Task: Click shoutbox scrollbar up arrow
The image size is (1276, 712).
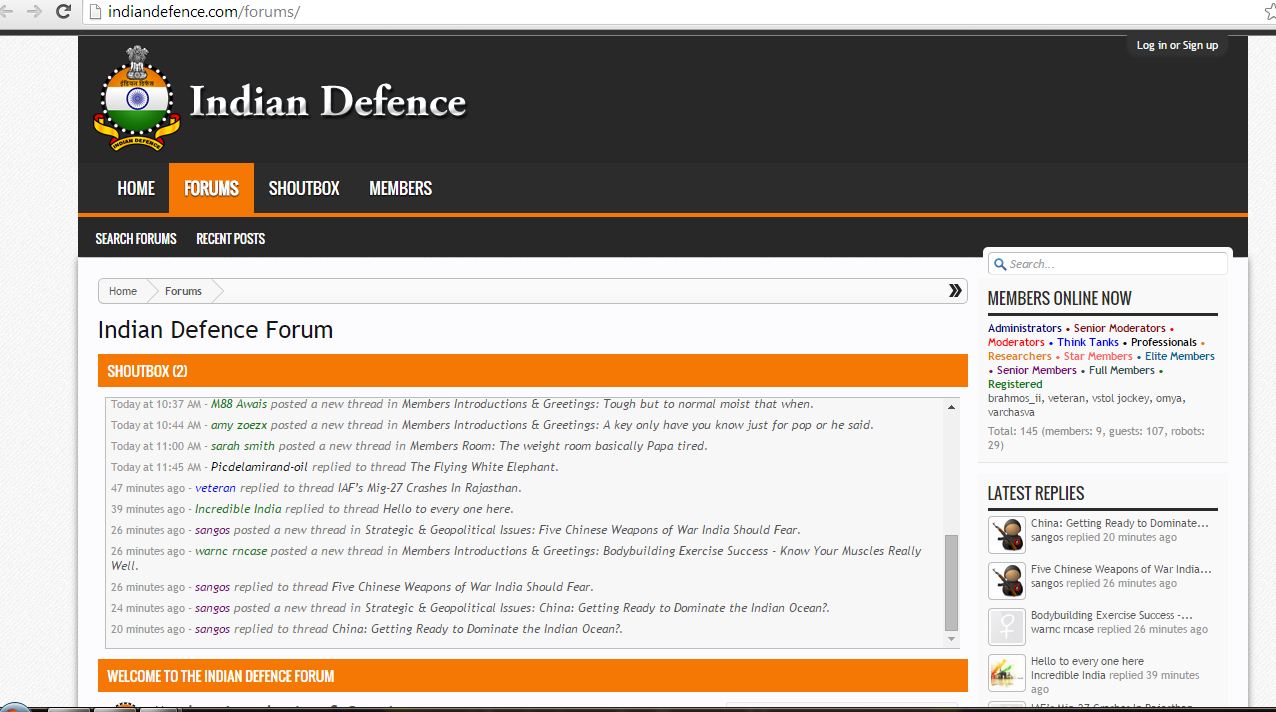Action: pos(951,406)
